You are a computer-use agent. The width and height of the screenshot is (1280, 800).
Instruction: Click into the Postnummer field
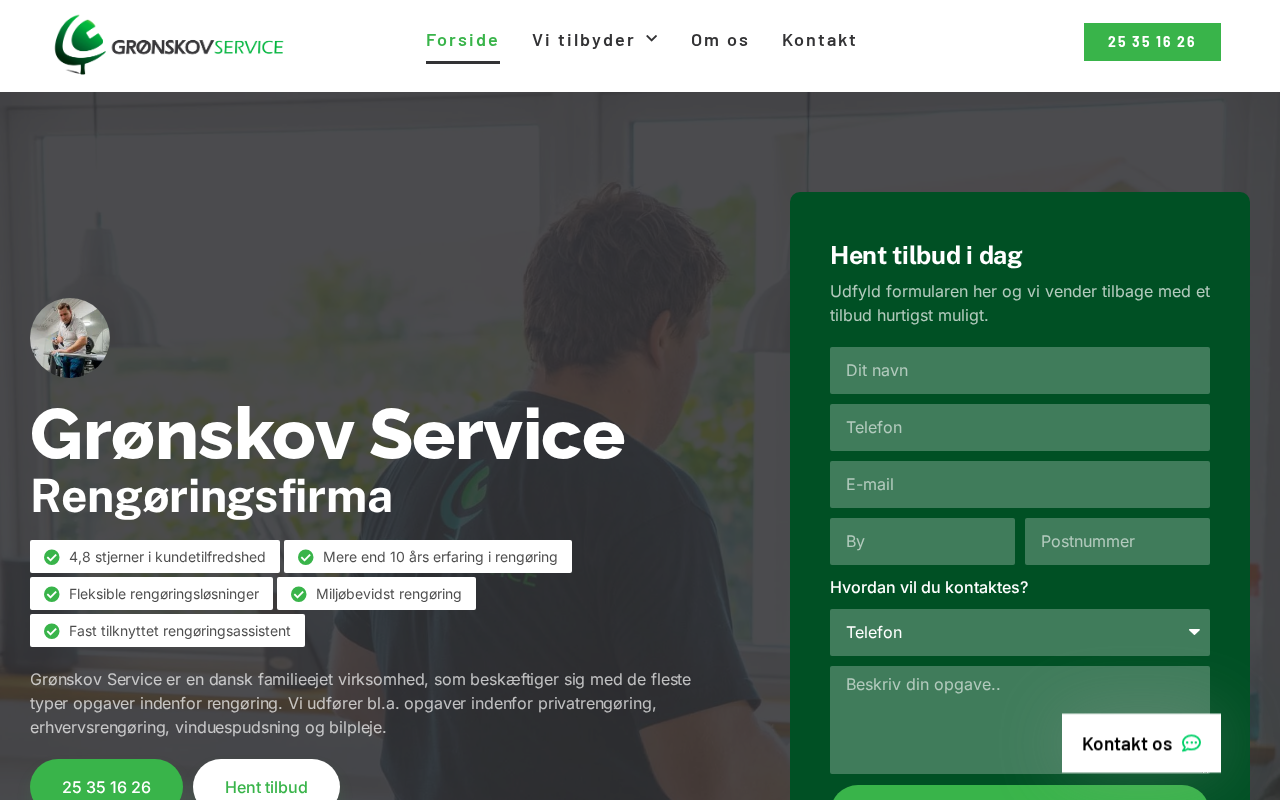point(1117,541)
